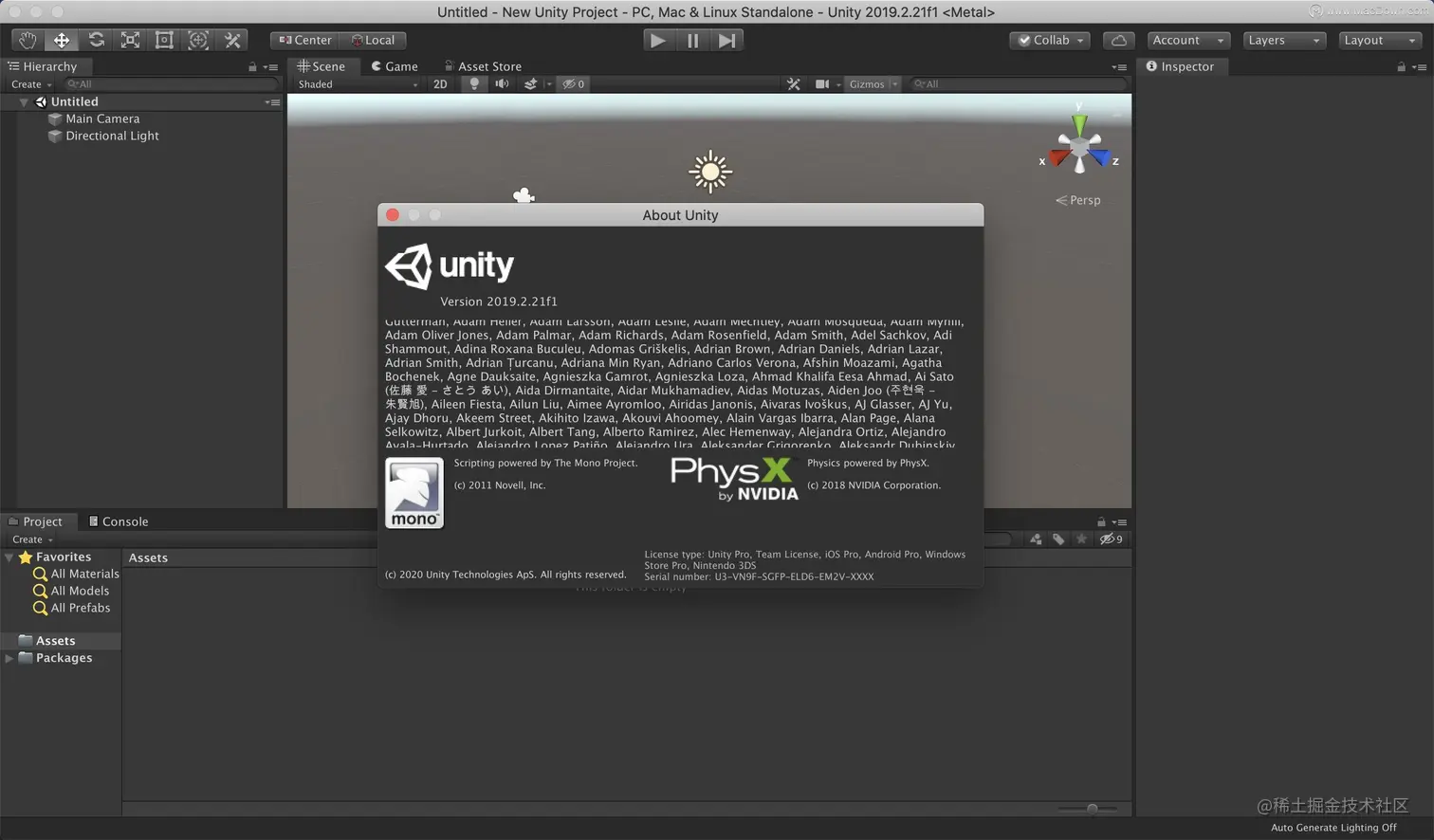This screenshot has height=840, width=1434.
Task: Switch to the Console tab
Action: tap(119, 521)
